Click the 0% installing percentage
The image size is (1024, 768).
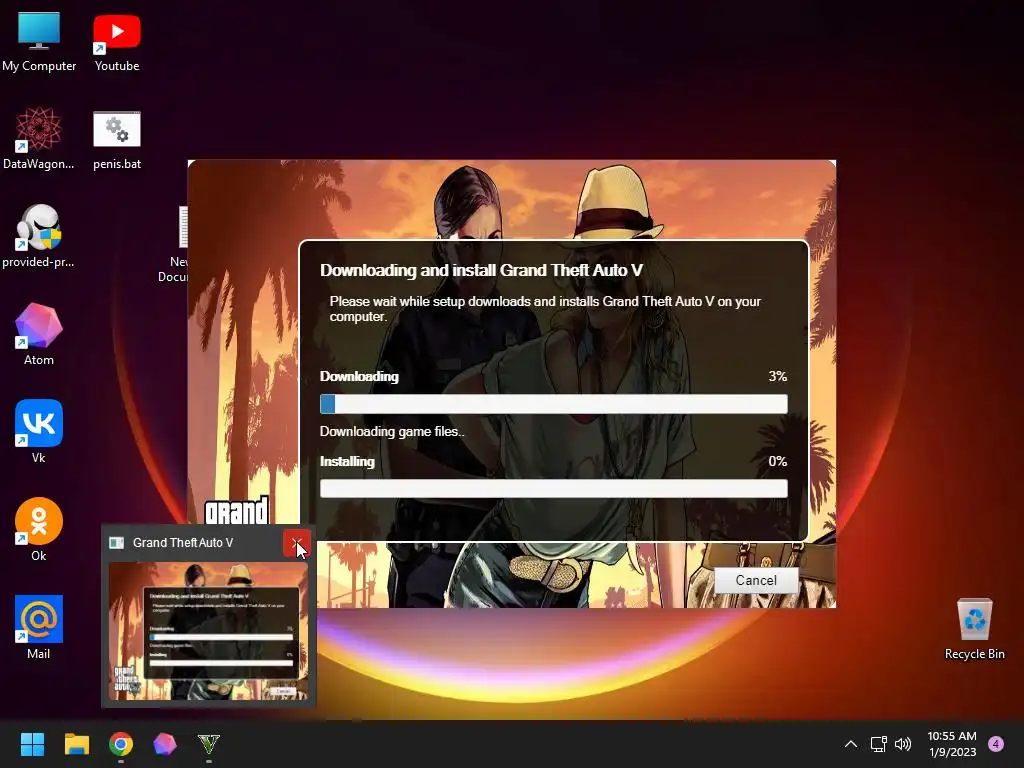tap(777, 461)
